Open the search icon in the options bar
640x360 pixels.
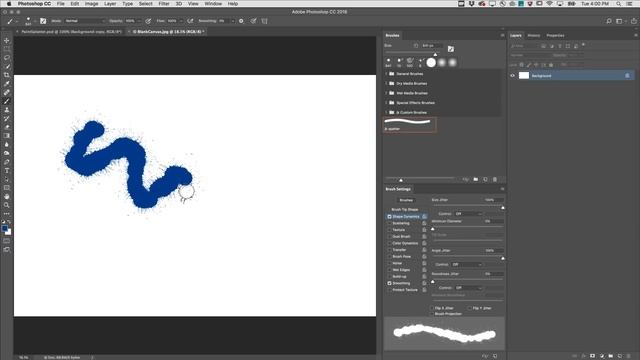coord(609,21)
